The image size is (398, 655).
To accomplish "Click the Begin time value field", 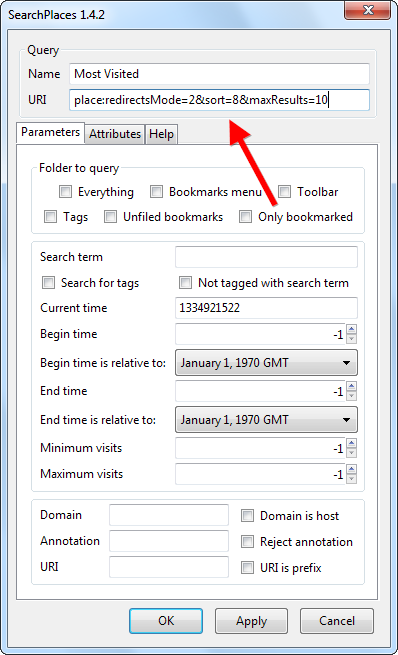I will (x=261, y=334).
